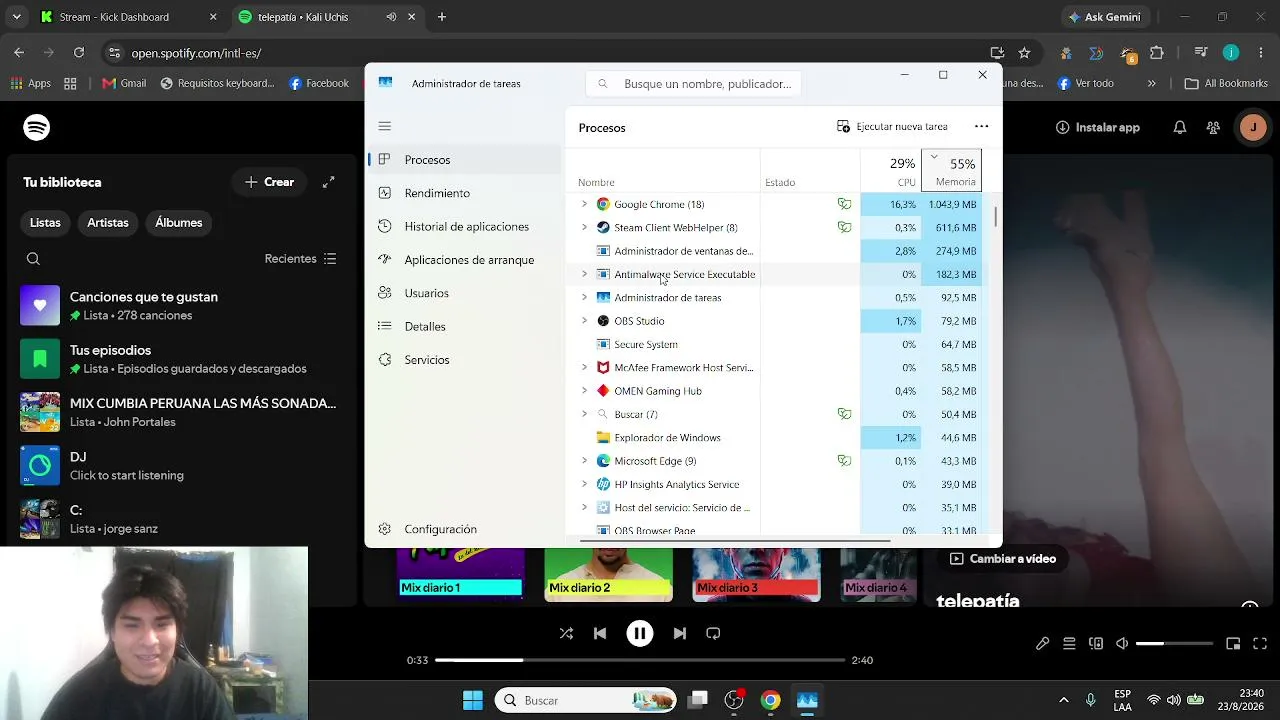Open Spotify connect to device icon
Image resolution: width=1280 pixels, height=720 pixels.
[x=1096, y=644]
